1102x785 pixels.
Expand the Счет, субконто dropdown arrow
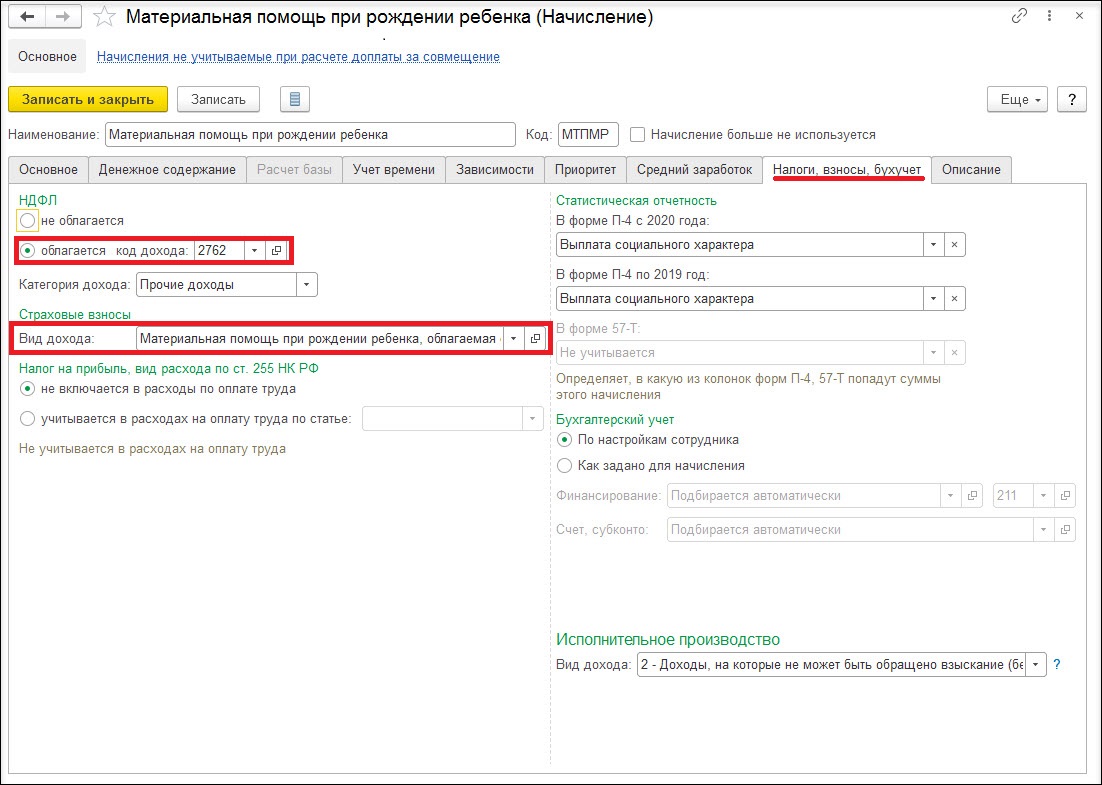[1043, 530]
